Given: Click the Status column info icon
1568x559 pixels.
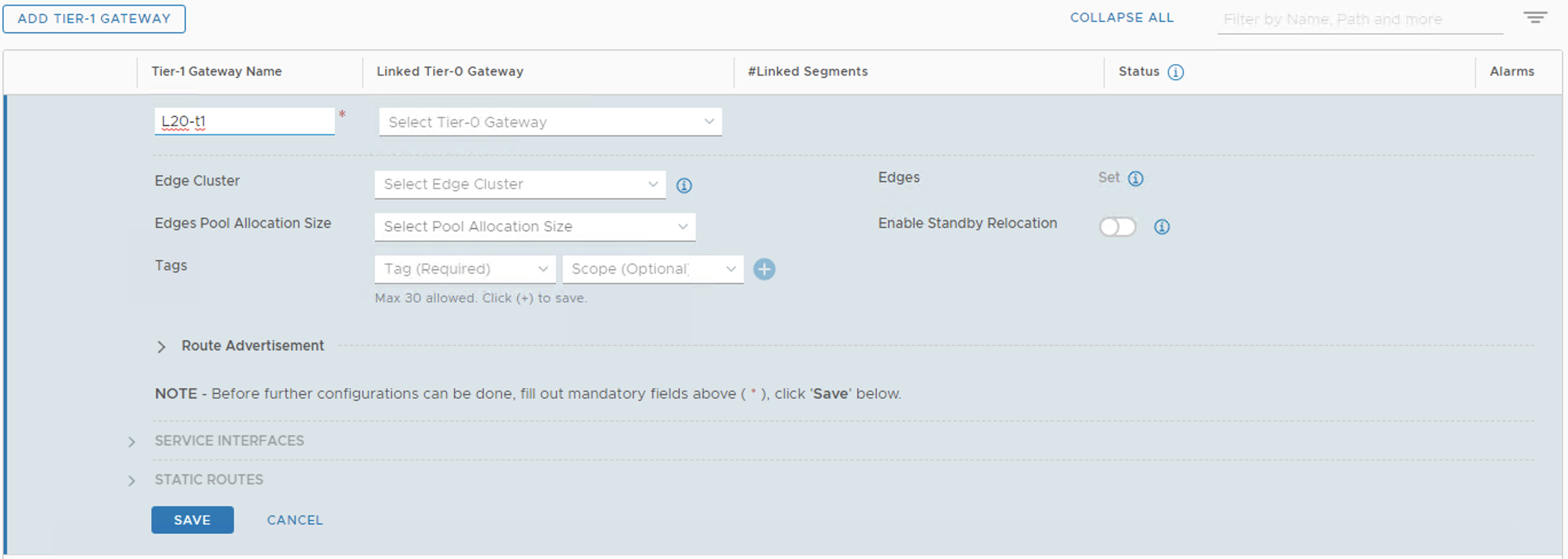Looking at the screenshot, I should [1175, 72].
